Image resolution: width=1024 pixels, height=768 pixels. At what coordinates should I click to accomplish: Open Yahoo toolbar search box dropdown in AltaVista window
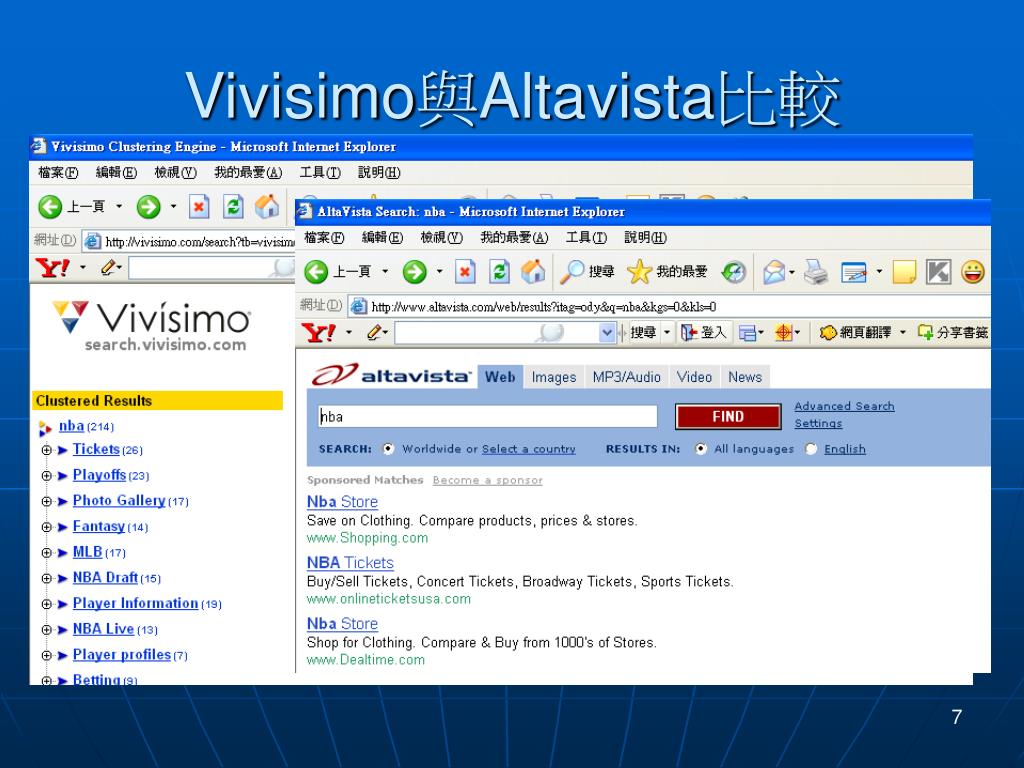pos(607,333)
